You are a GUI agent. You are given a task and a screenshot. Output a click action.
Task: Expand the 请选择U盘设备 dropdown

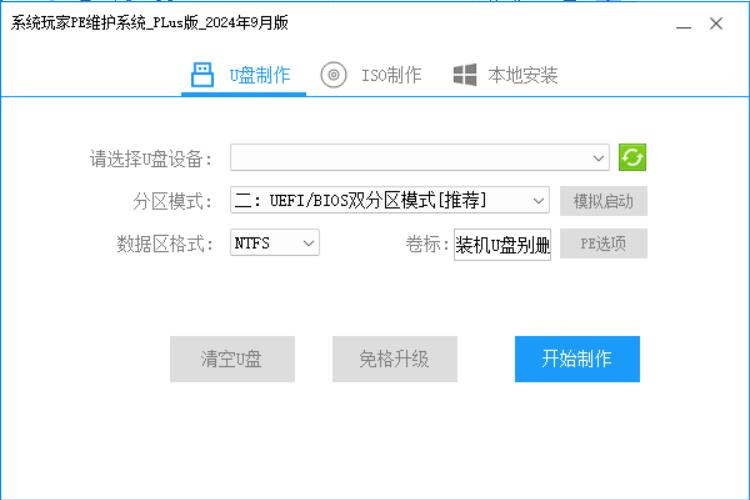(x=419, y=158)
